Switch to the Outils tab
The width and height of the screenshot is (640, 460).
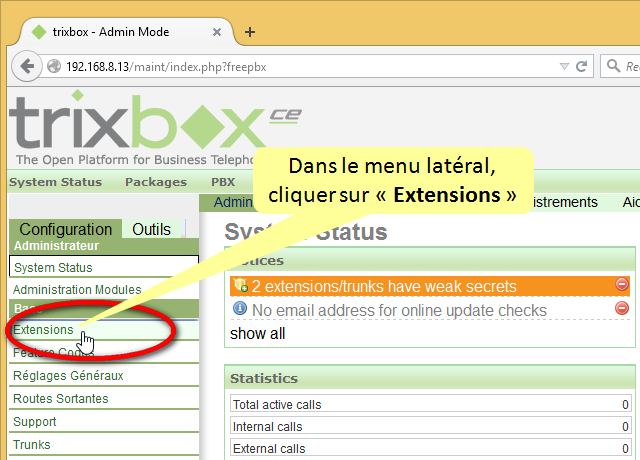tap(151, 229)
